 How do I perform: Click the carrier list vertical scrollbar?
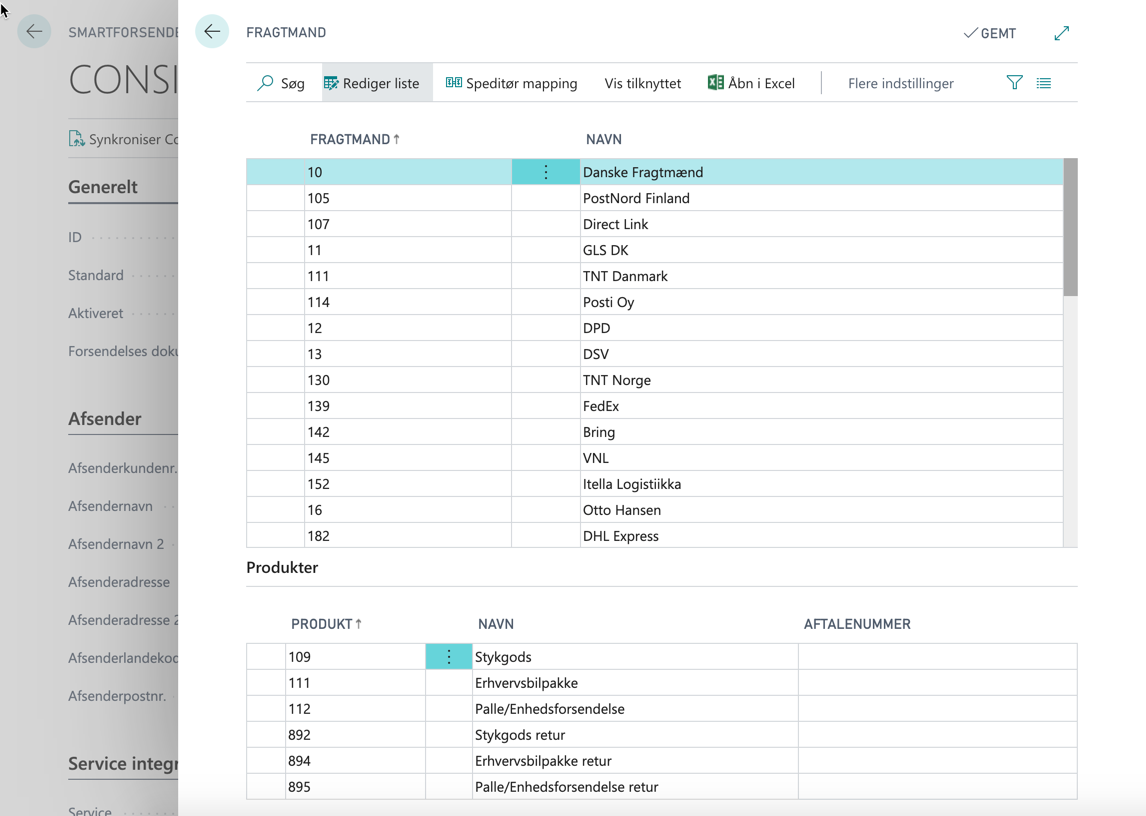coord(1070,227)
